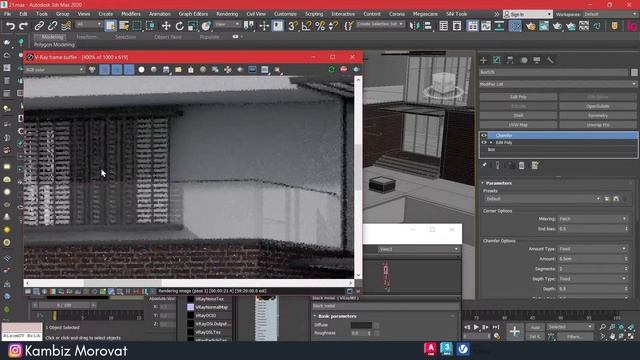
Task: Choose the Select and Rotate tool
Action: (179, 26)
